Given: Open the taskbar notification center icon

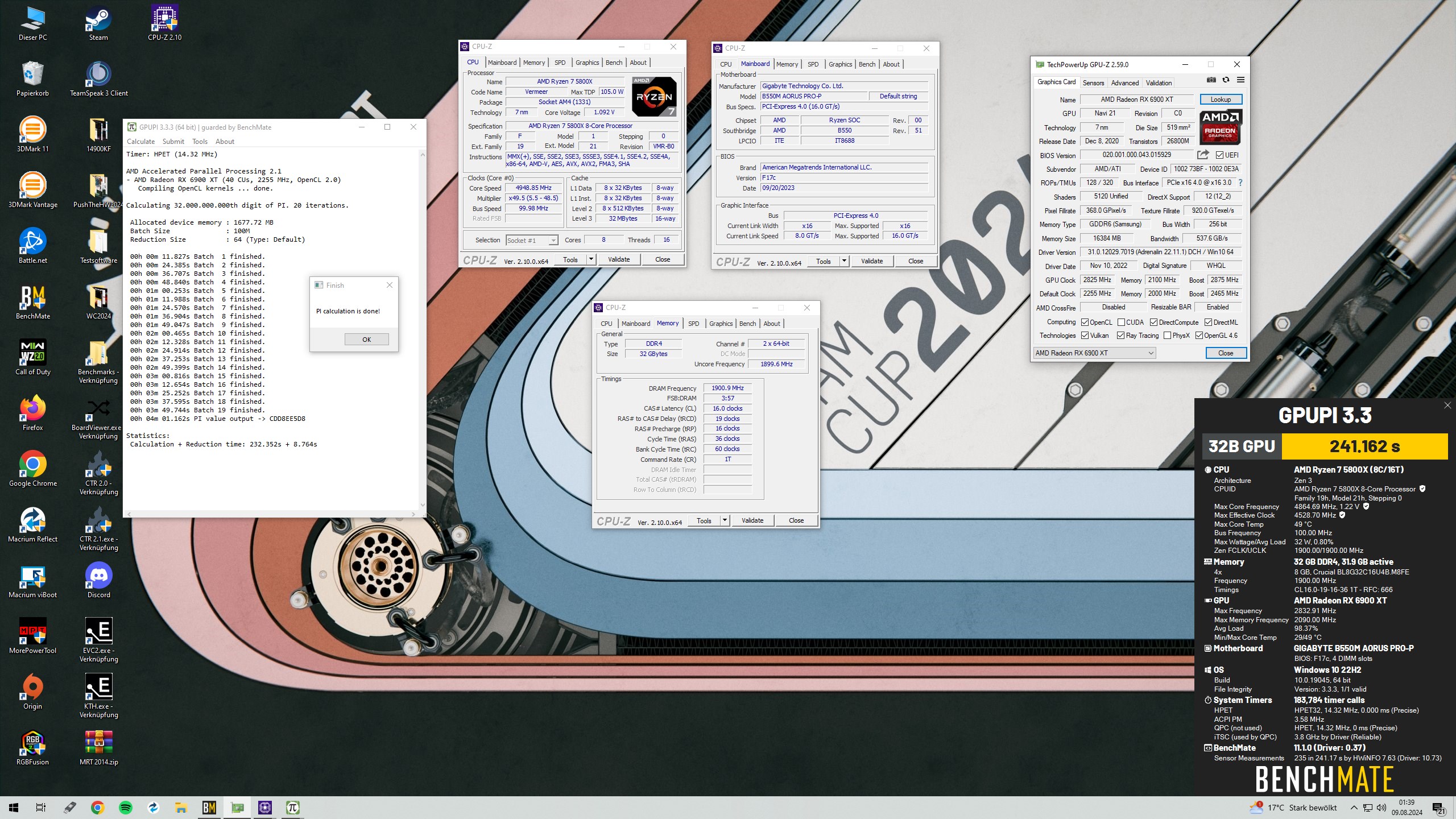Looking at the screenshot, I should [x=1439, y=808].
